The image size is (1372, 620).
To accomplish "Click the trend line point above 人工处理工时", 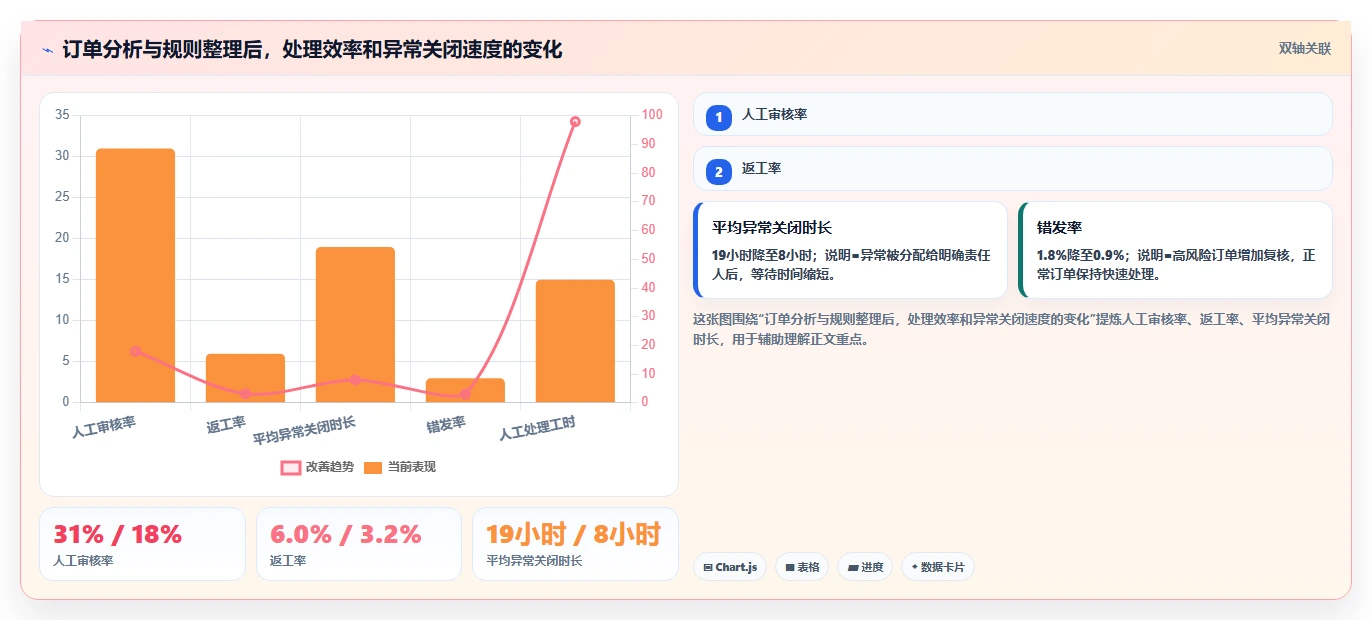I will click(x=575, y=122).
